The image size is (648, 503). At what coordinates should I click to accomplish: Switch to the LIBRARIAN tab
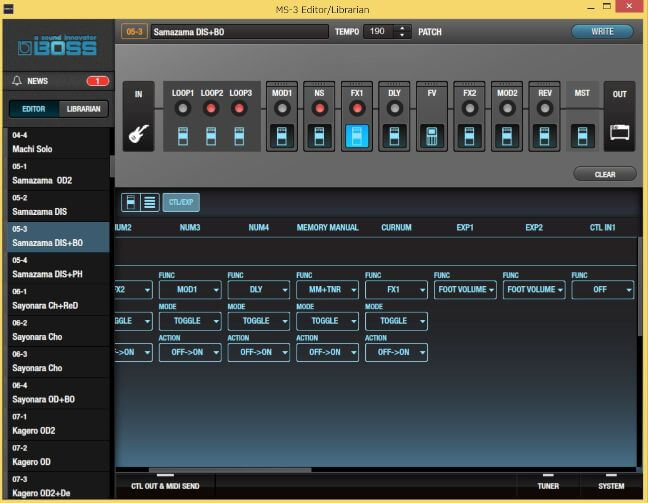point(83,109)
